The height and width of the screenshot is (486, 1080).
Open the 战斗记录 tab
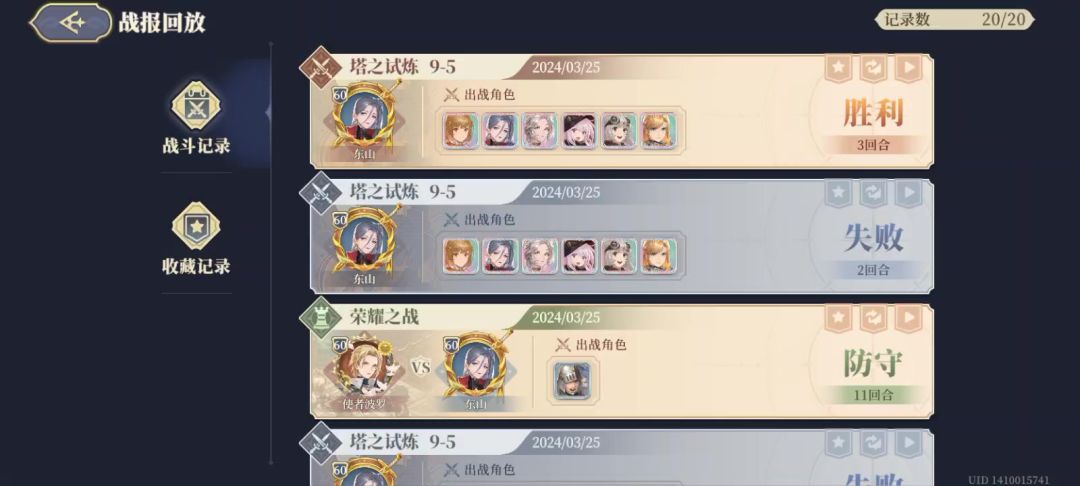click(196, 118)
